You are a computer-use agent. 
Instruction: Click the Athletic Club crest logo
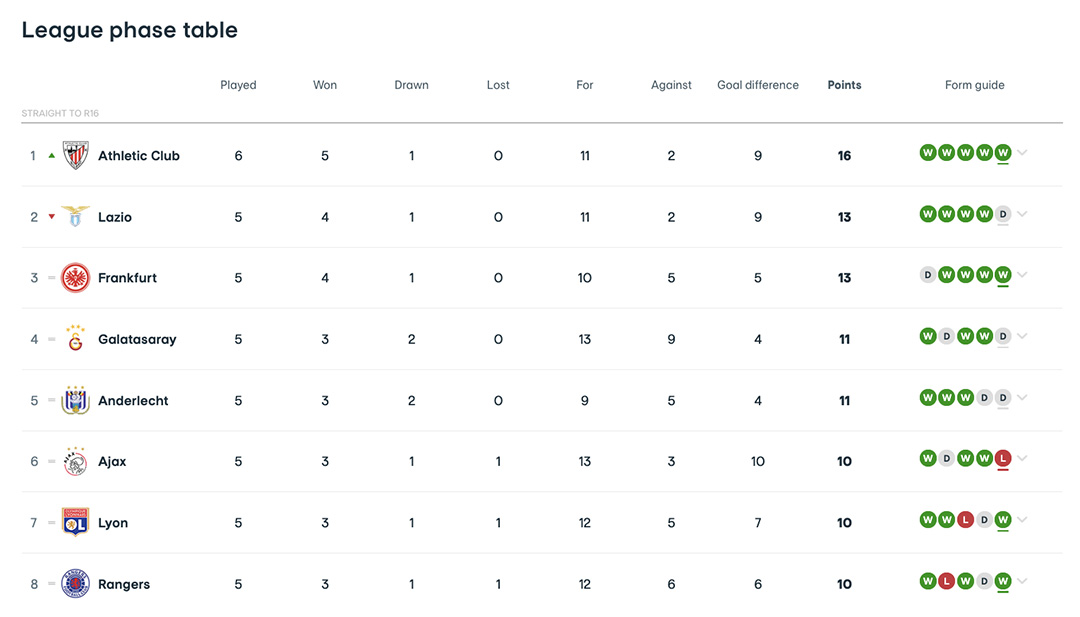point(76,155)
